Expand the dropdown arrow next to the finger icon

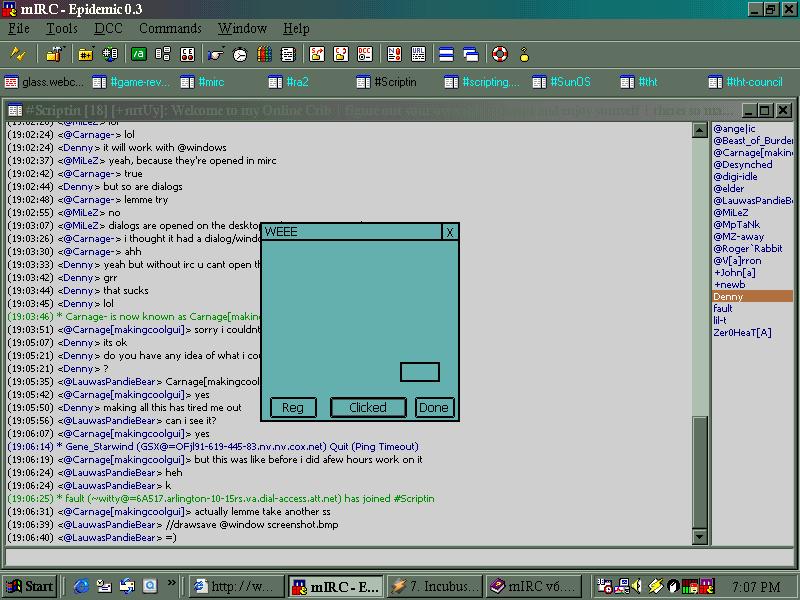pos(224,47)
